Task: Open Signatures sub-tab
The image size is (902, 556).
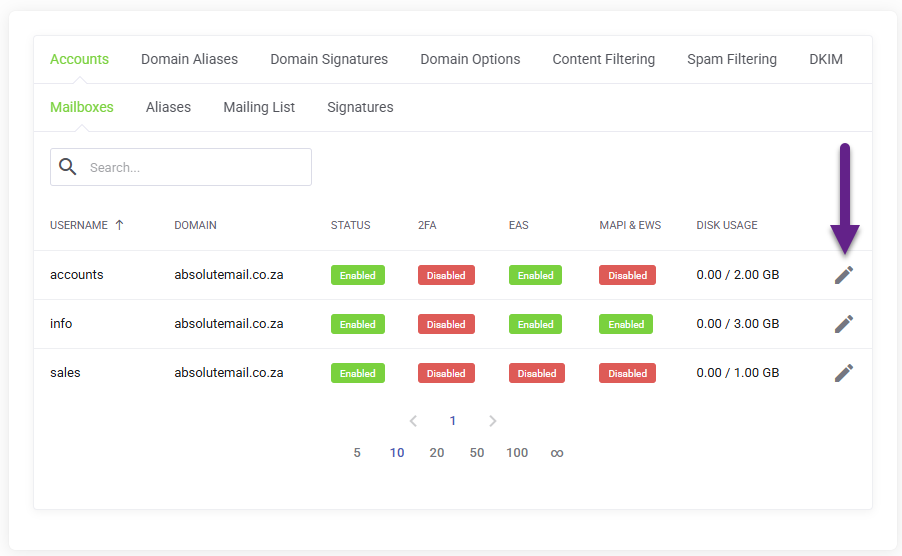Action: [360, 107]
